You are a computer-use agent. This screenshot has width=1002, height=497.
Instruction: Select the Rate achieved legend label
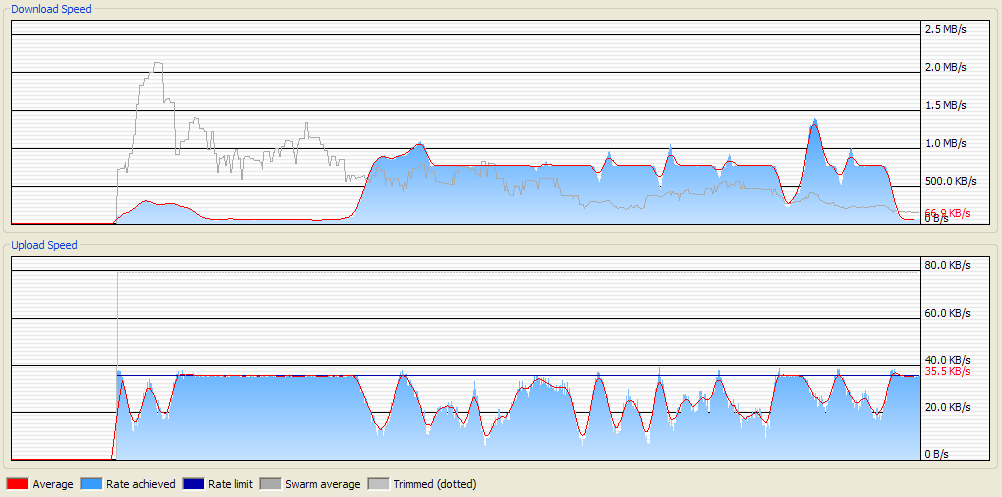click(x=141, y=484)
